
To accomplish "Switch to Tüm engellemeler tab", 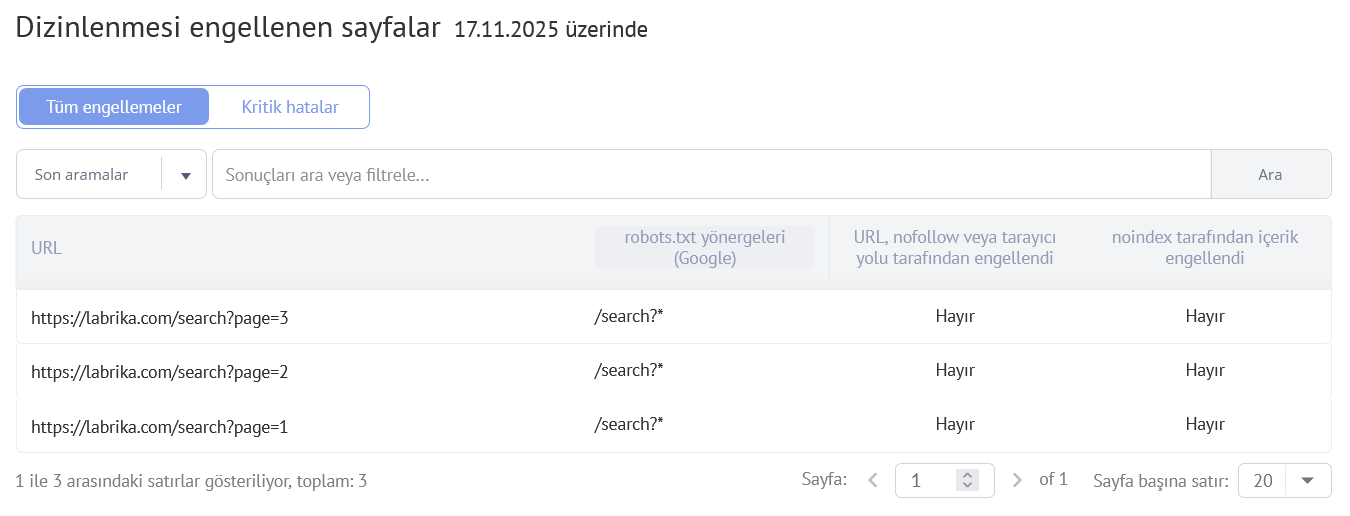I will click(x=114, y=107).
